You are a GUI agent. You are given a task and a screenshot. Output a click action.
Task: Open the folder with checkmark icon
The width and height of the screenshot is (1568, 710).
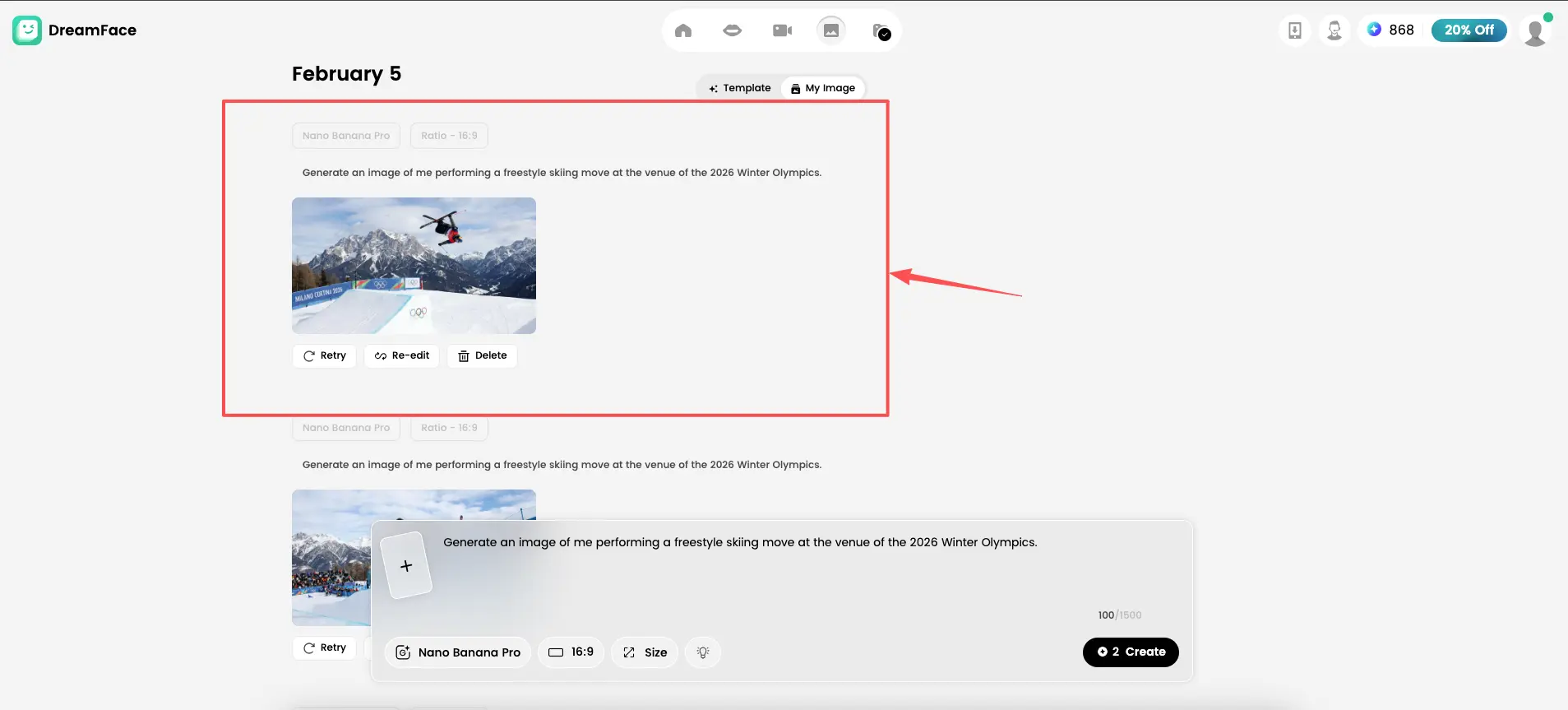(x=881, y=31)
